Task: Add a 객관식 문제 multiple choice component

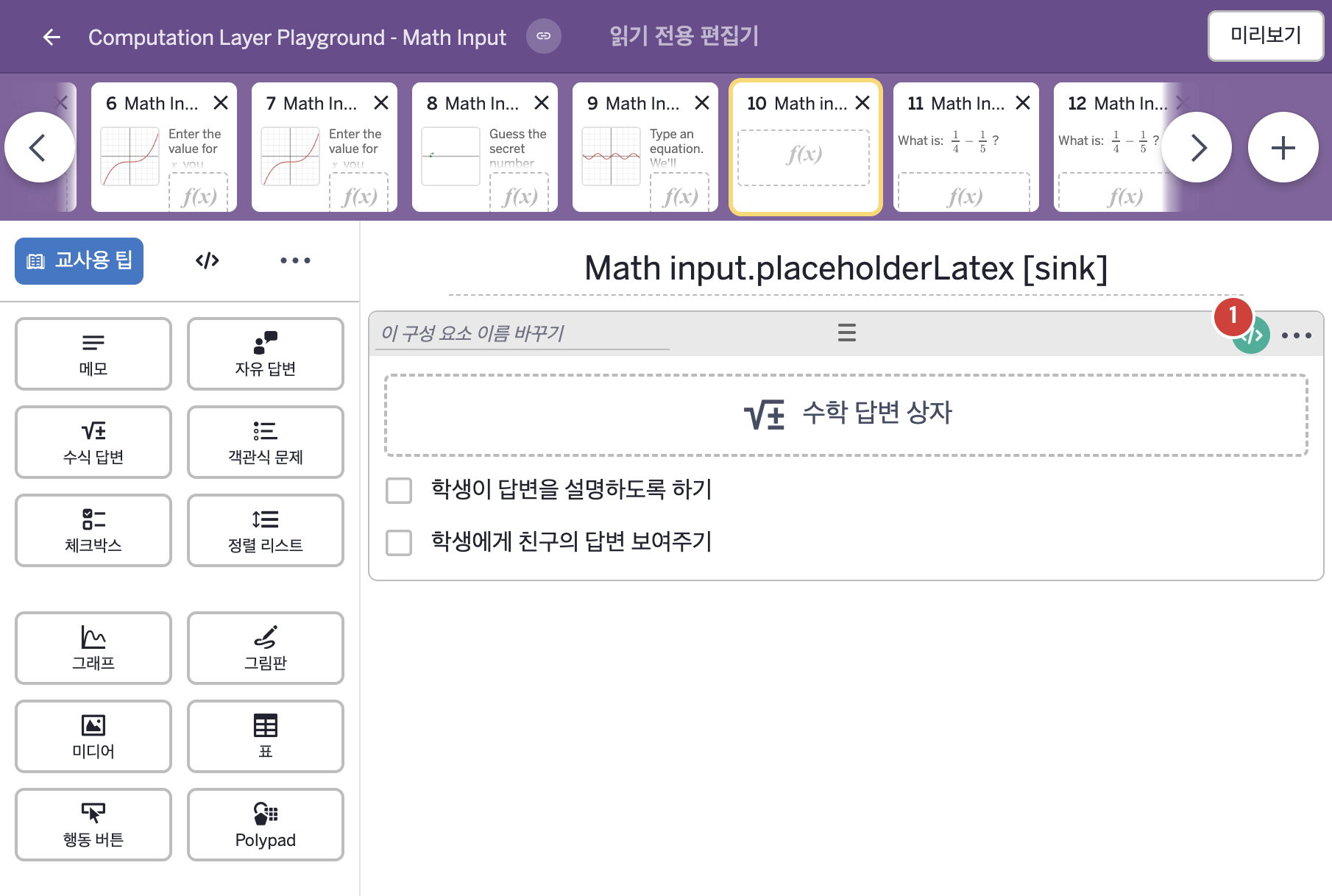Action: click(266, 442)
